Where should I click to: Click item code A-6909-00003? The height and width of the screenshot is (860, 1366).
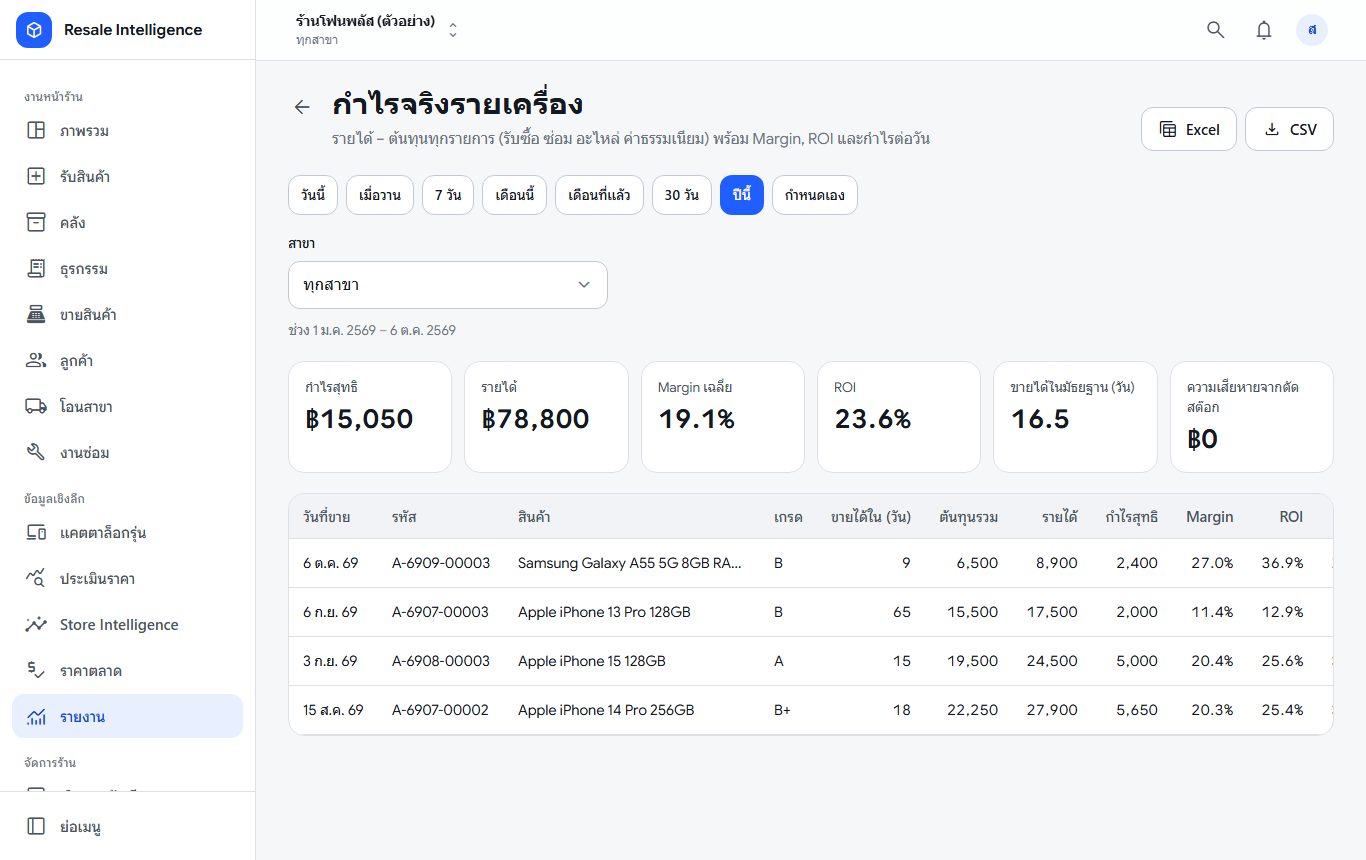click(441, 563)
